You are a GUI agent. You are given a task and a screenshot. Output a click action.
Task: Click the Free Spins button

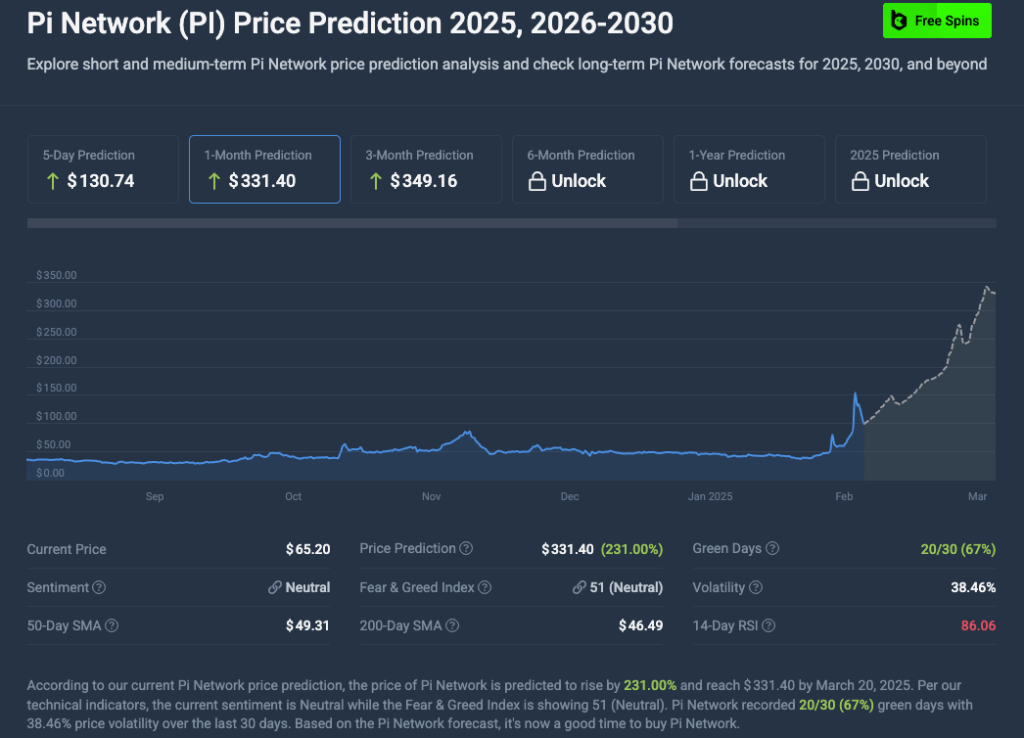point(936,20)
